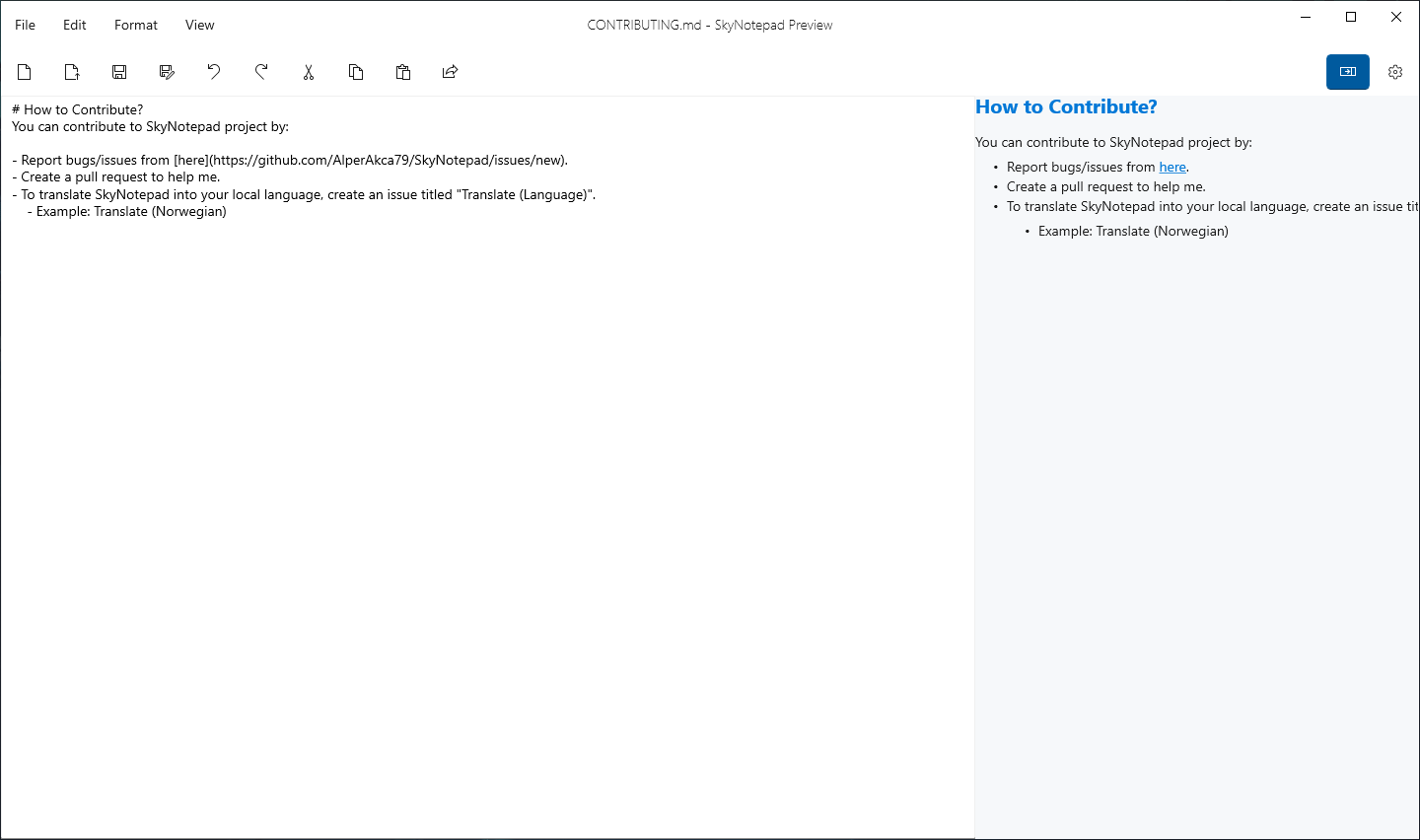
Task: Share the document
Action: tap(451, 72)
